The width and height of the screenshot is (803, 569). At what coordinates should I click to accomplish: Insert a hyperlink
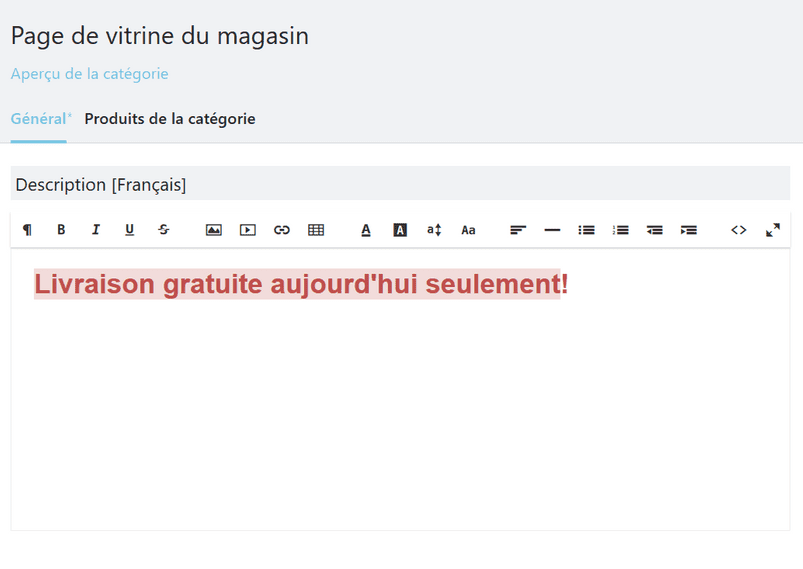coord(282,230)
